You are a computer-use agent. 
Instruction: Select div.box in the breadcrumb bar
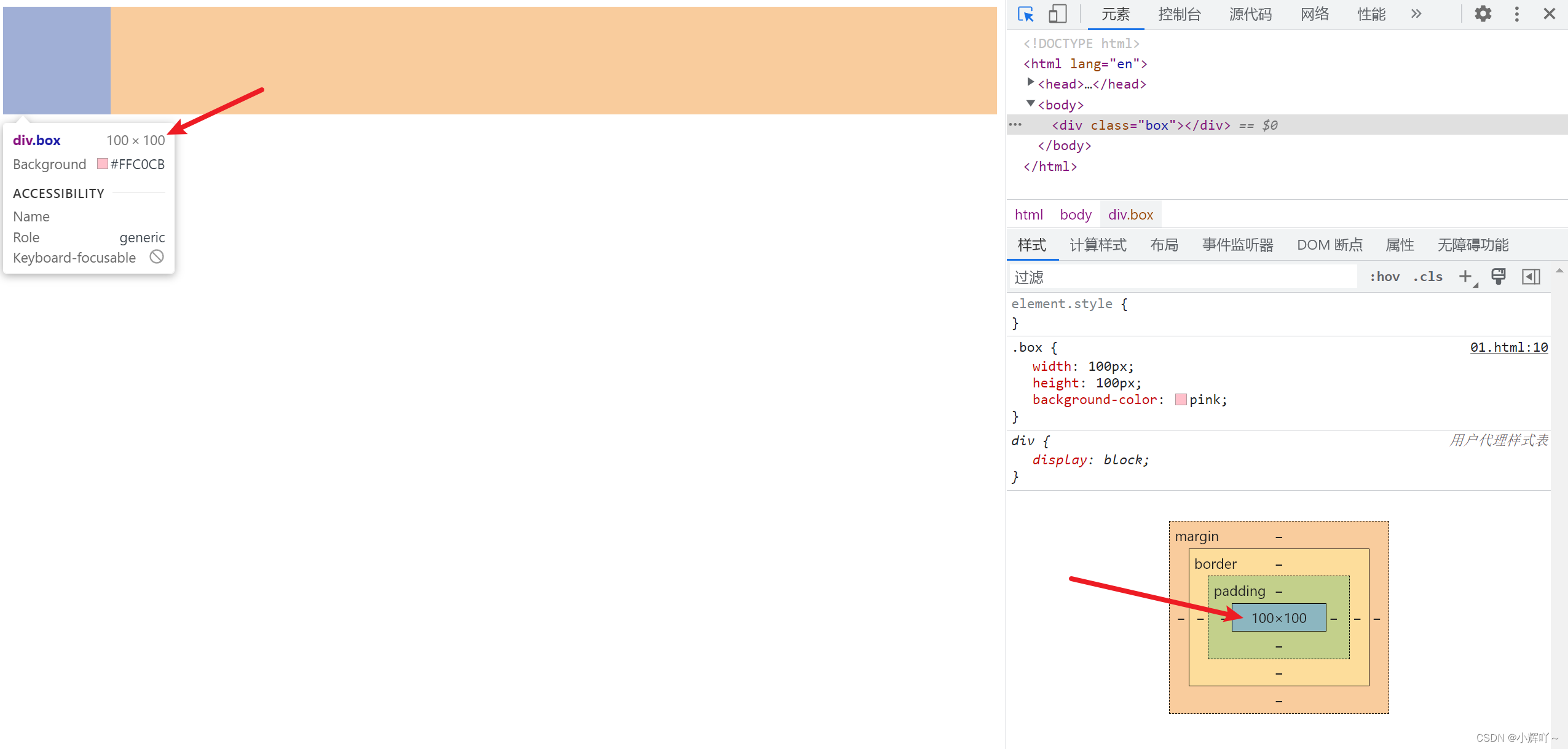(1130, 215)
